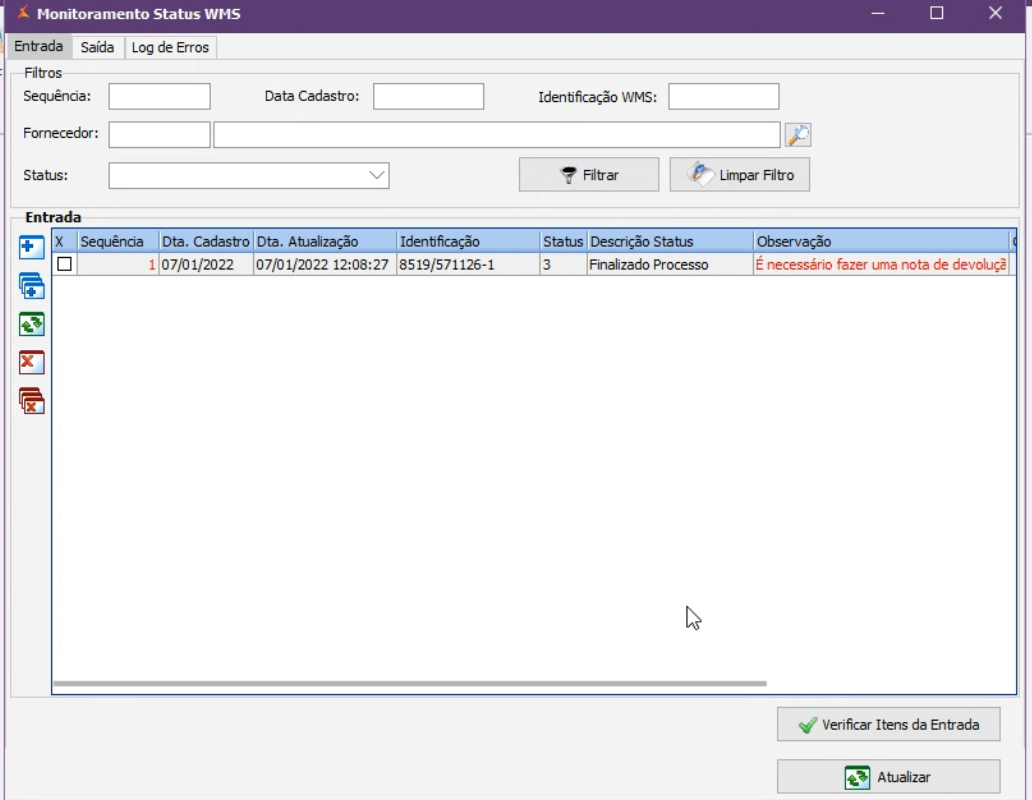Click the Dta. Atualização column header
The image size is (1032, 800).
[325, 241]
